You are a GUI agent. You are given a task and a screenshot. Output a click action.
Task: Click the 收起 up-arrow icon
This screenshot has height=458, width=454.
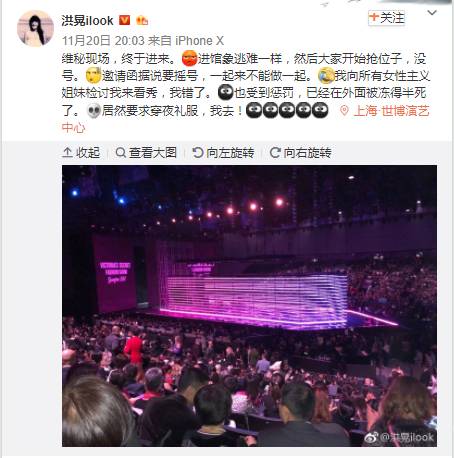[x=67, y=153]
